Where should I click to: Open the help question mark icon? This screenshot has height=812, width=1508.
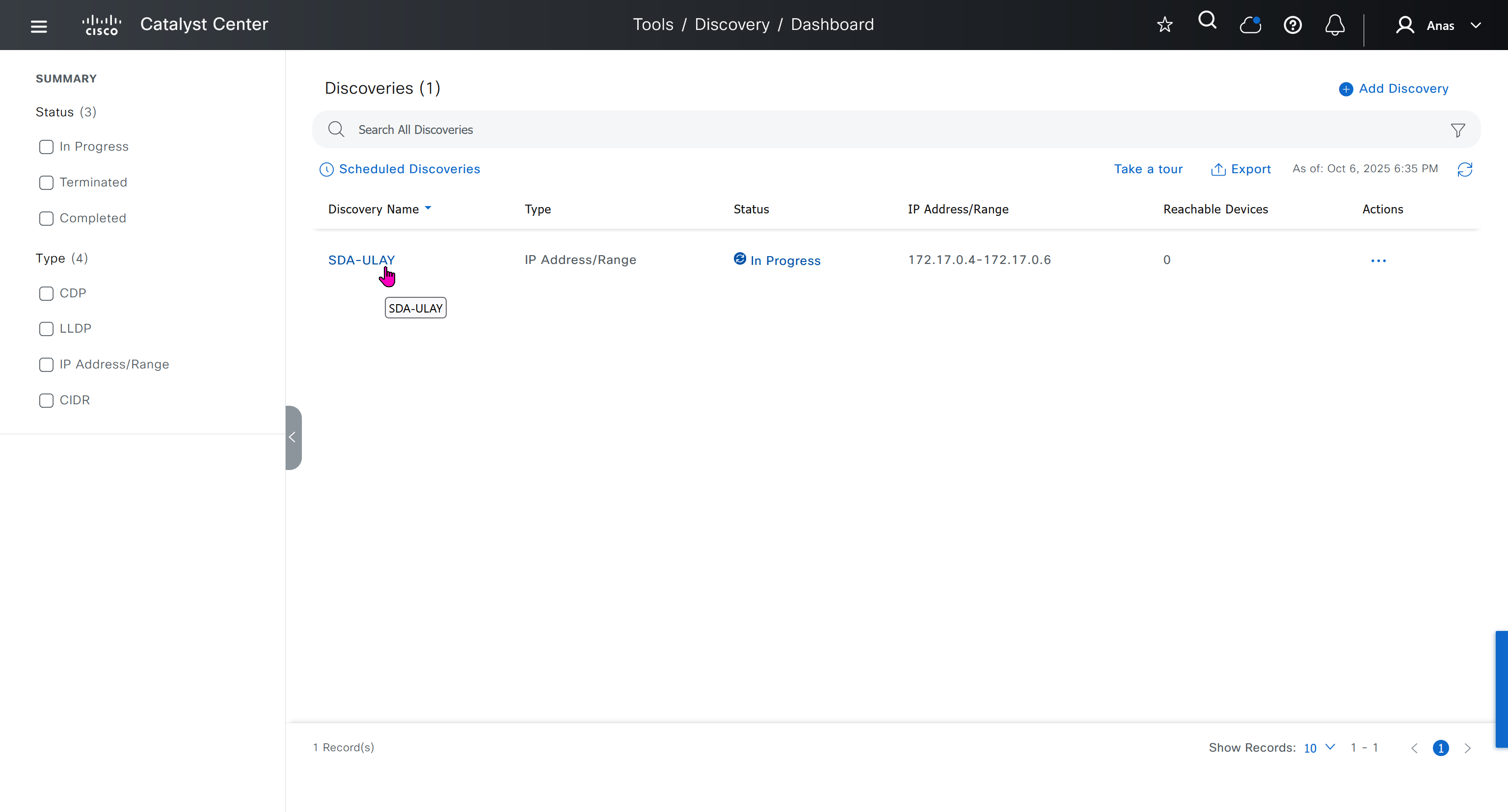coord(1293,25)
